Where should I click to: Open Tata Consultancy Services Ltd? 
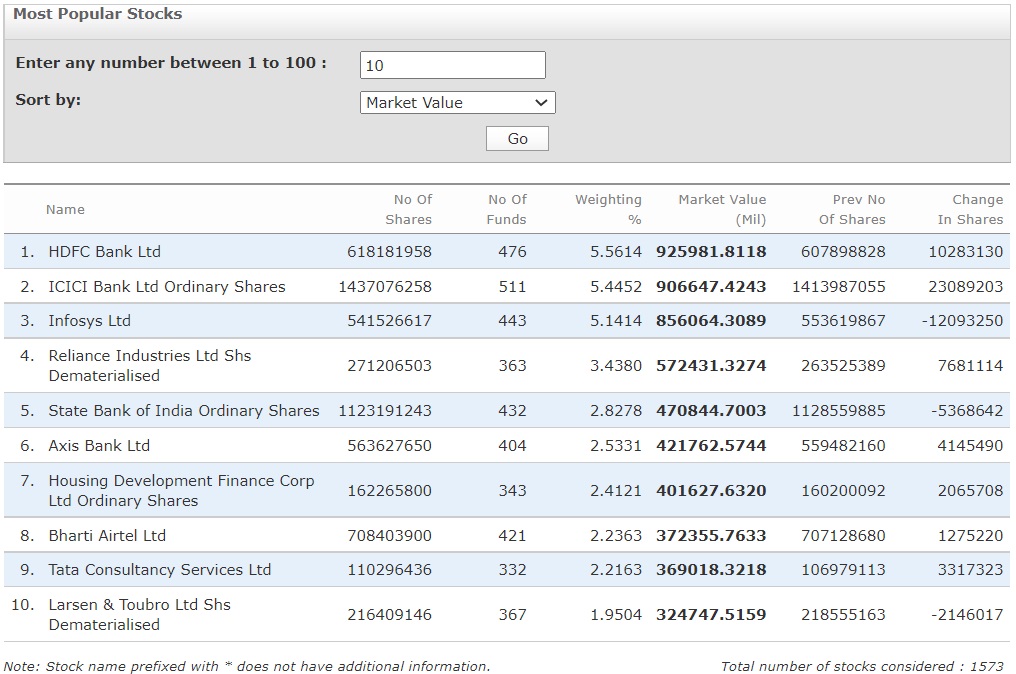159,570
